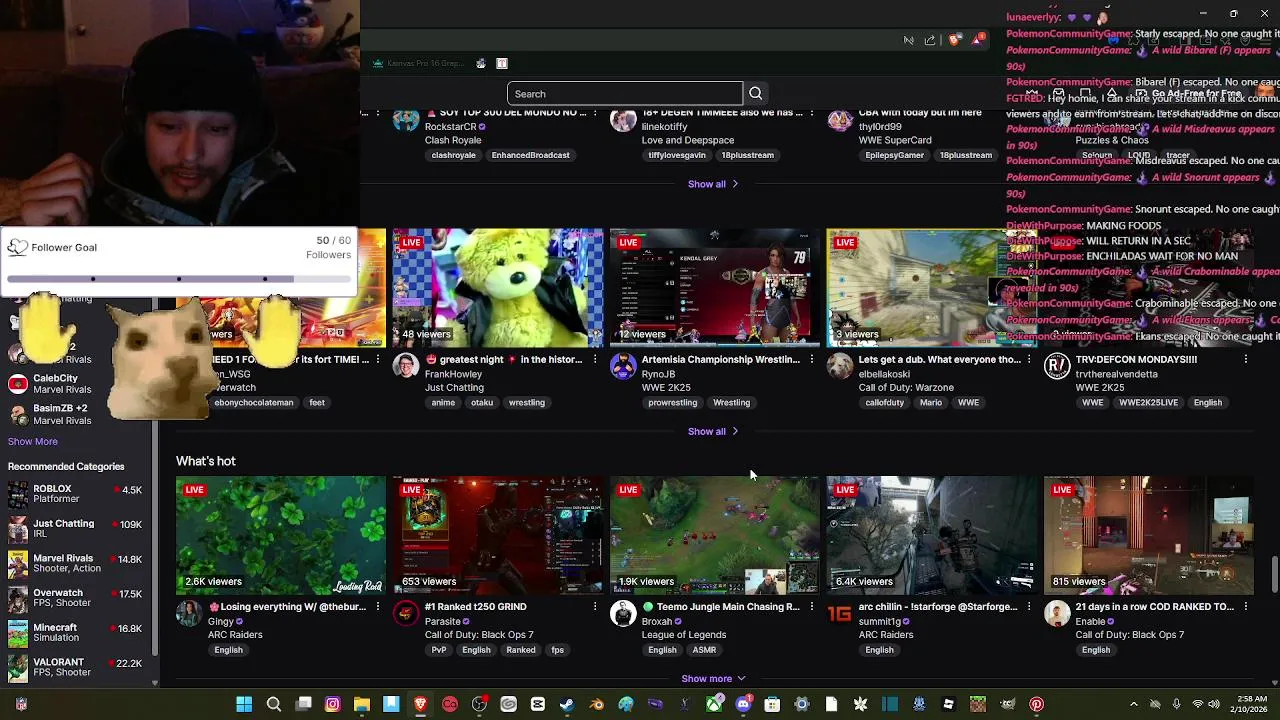Expand hidden system tray icons chevron

click(1133, 705)
